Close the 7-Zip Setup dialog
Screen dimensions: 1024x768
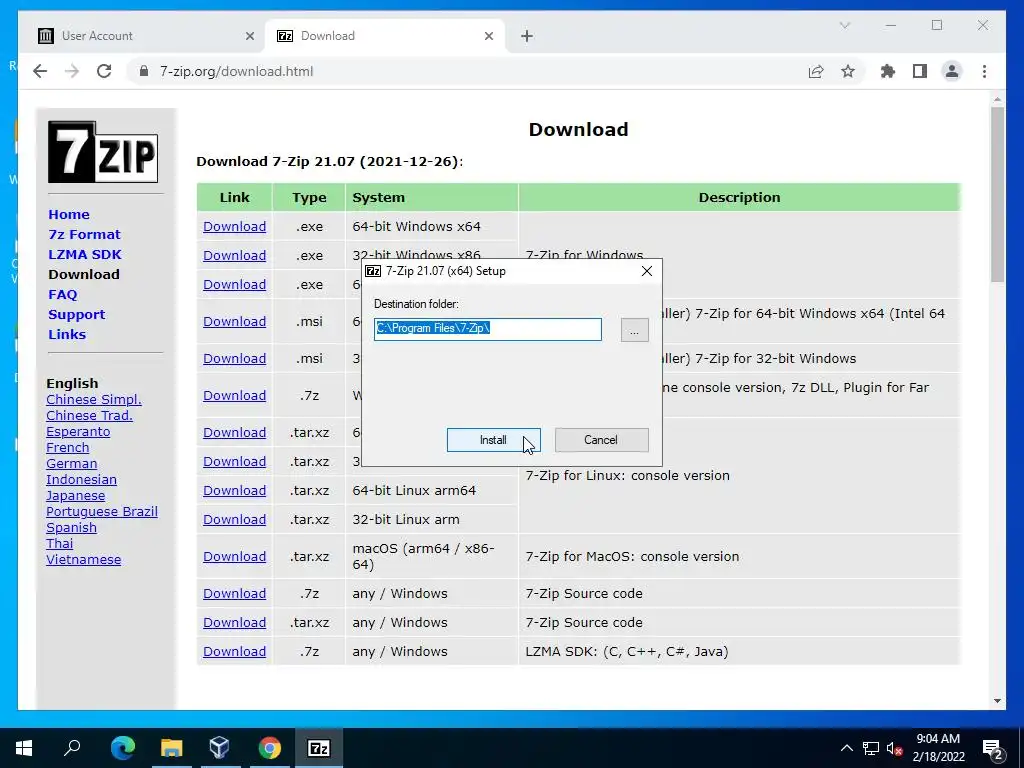pyautogui.click(x=647, y=271)
